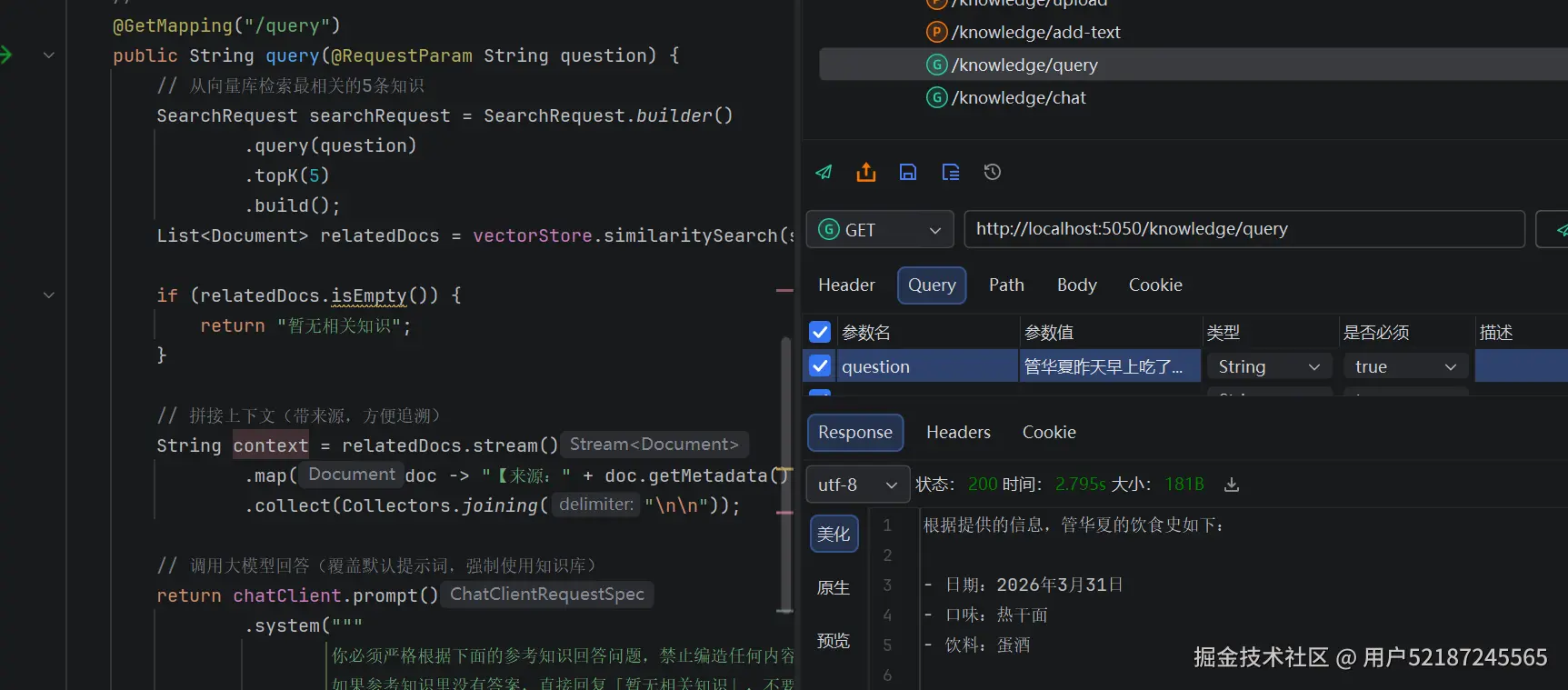The height and width of the screenshot is (690, 1568).
Task: Click the document list icon in toolbar
Action: coord(951,172)
